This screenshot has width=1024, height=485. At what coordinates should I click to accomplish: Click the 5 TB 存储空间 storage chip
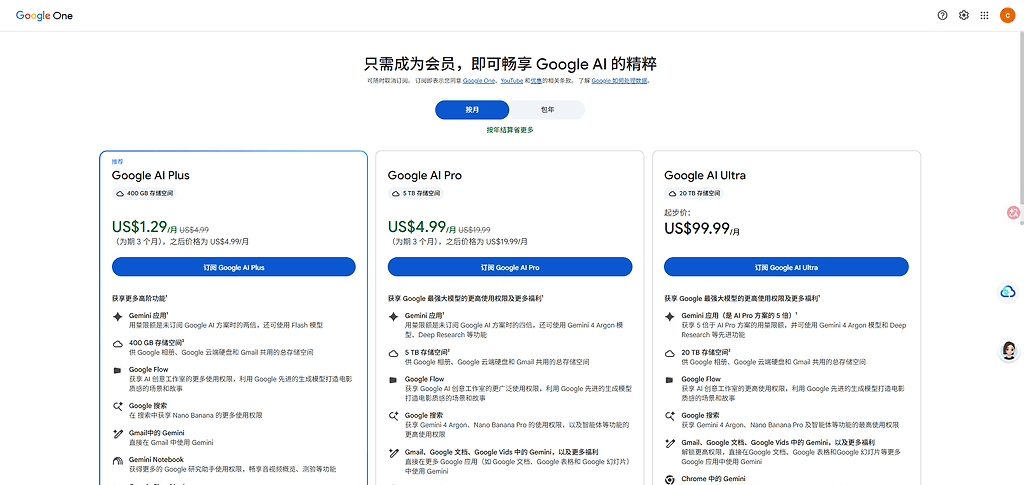point(416,194)
